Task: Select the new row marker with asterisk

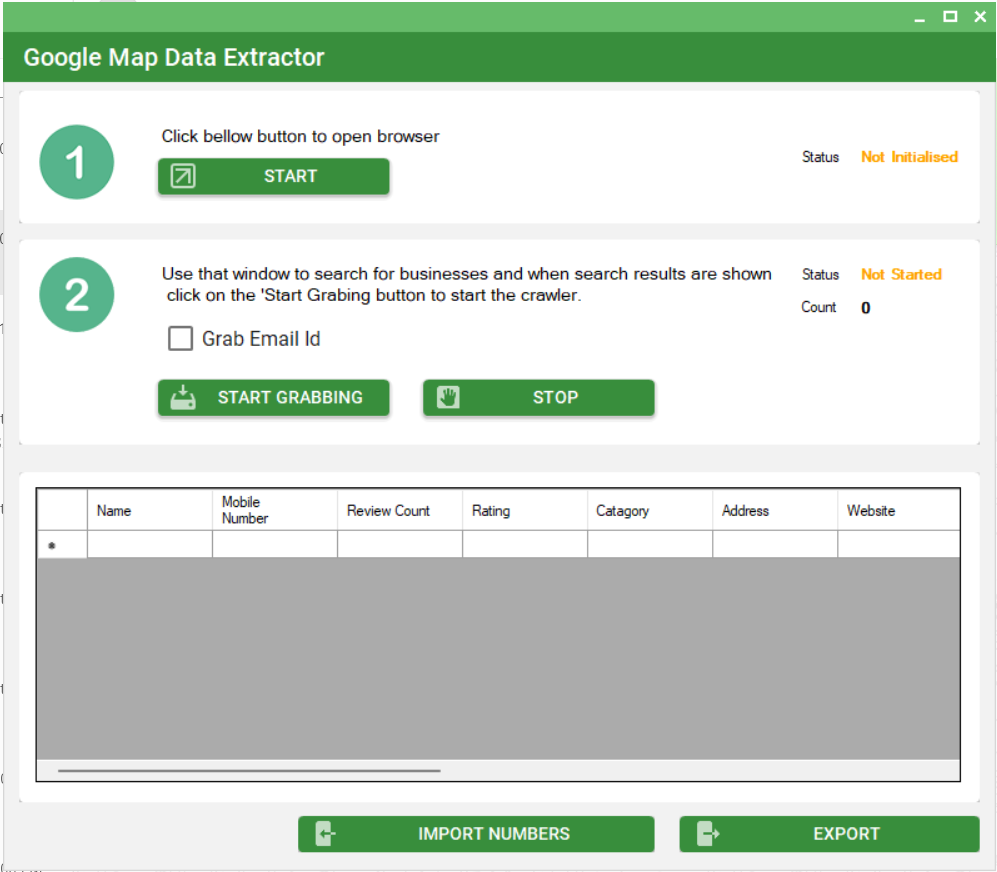Action: pyautogui.click(x=62, y=544)
